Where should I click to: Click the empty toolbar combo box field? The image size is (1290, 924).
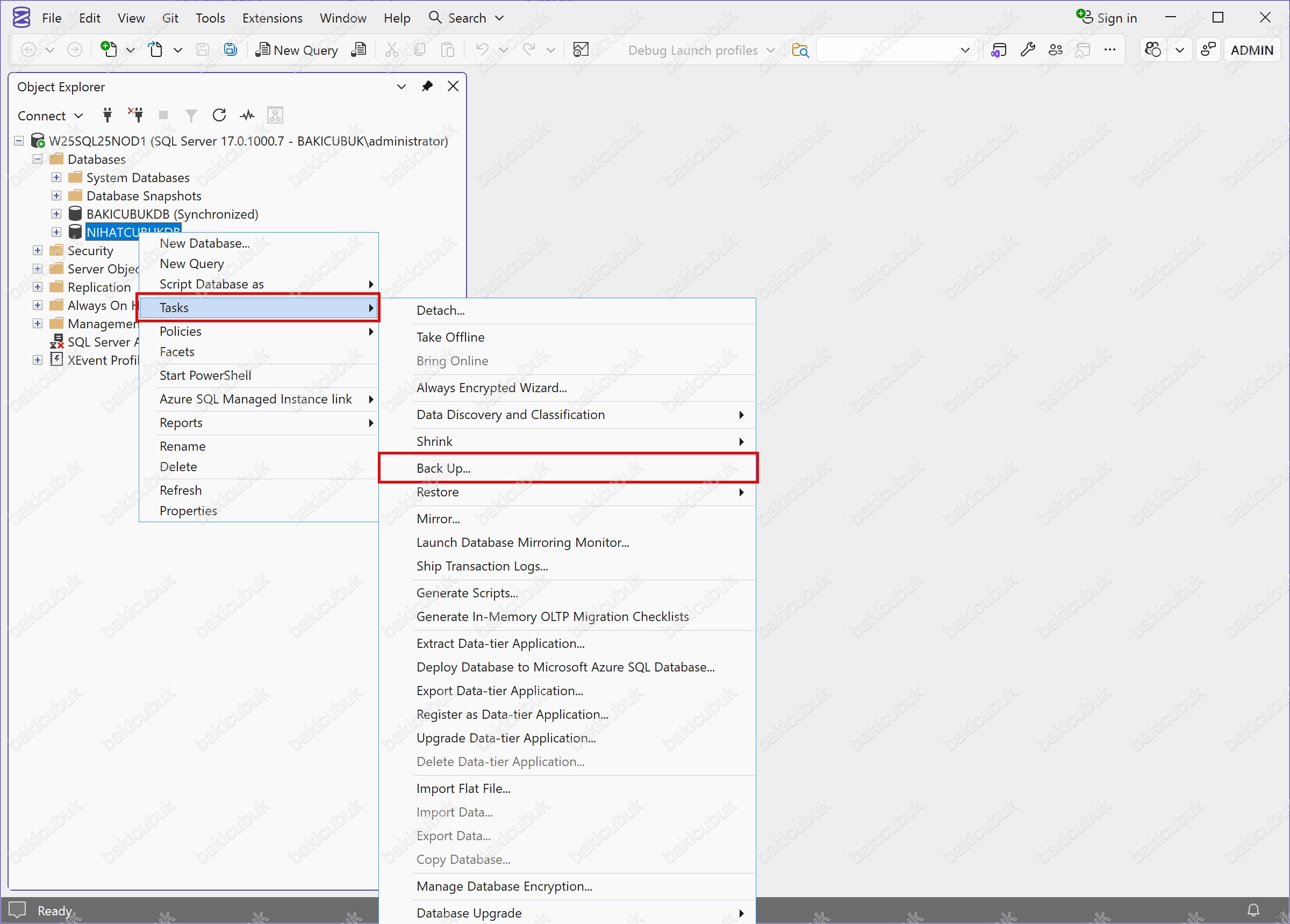pyautogui.click(x=887, y=50)
